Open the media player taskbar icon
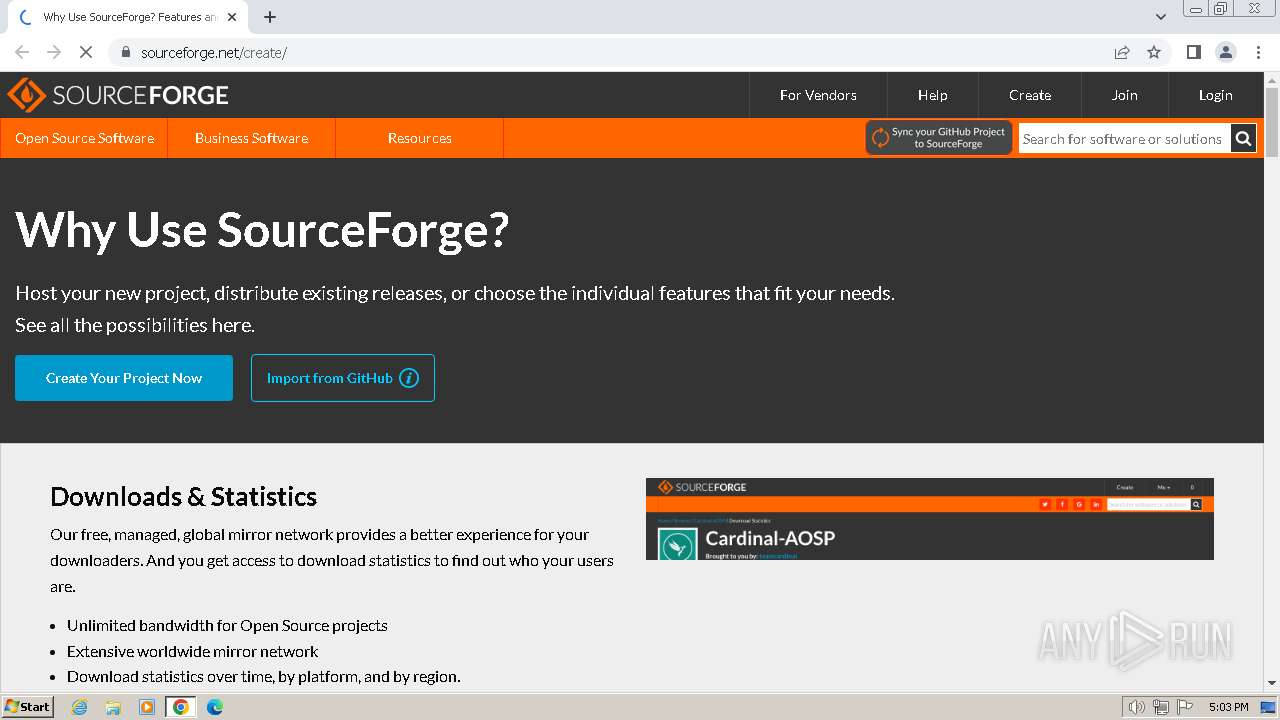 point(147,707)
